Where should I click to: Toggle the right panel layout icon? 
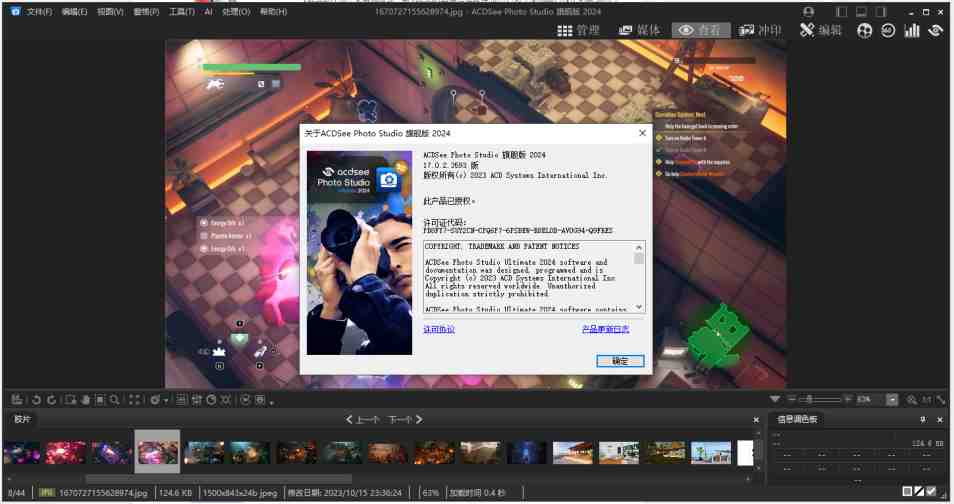click(x=880, y=12)
